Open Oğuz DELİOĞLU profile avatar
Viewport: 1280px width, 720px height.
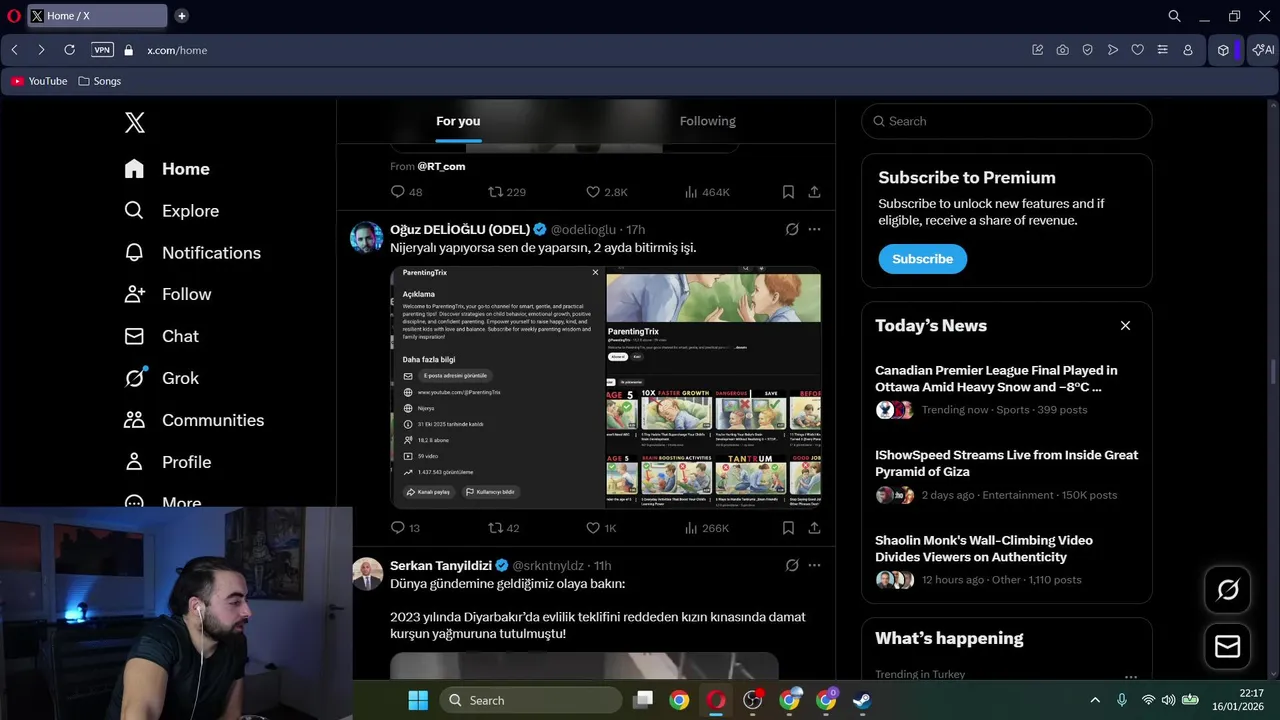(x=367, y=237)
